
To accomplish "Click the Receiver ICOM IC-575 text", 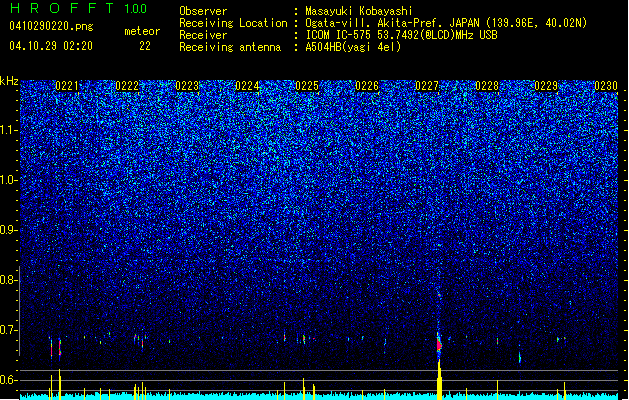I will [401, 35].
